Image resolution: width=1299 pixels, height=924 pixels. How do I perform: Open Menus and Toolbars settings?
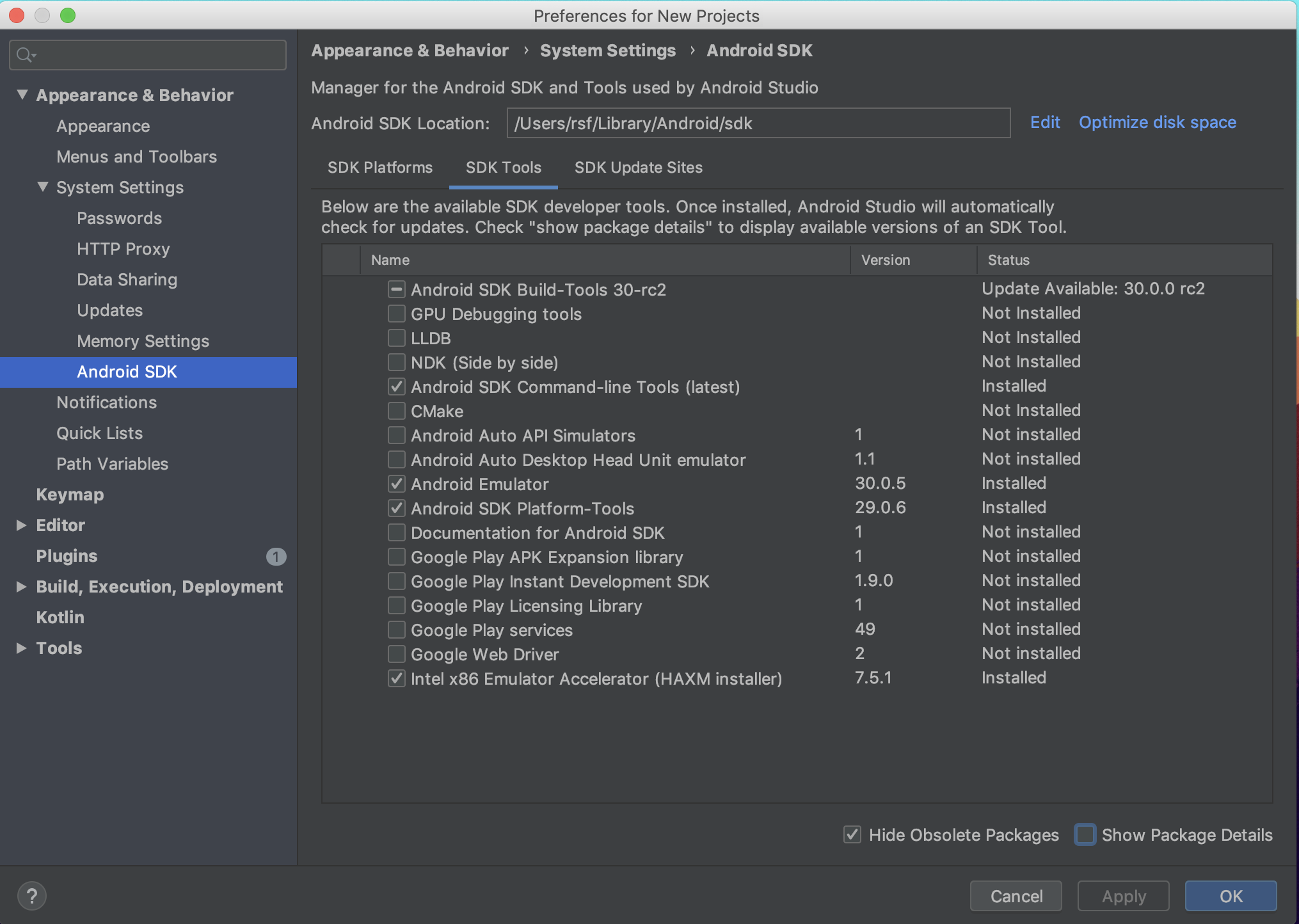point(148,157)
